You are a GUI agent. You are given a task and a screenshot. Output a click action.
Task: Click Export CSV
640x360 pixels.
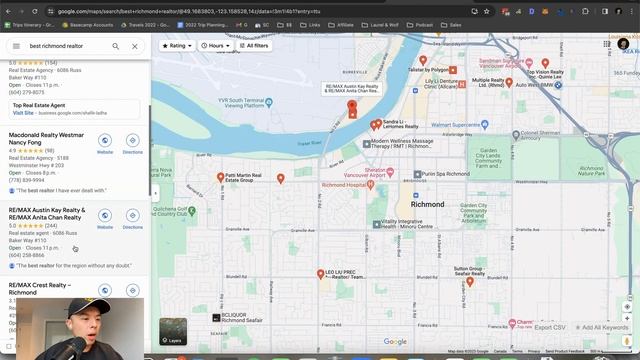tap(550, 327)
